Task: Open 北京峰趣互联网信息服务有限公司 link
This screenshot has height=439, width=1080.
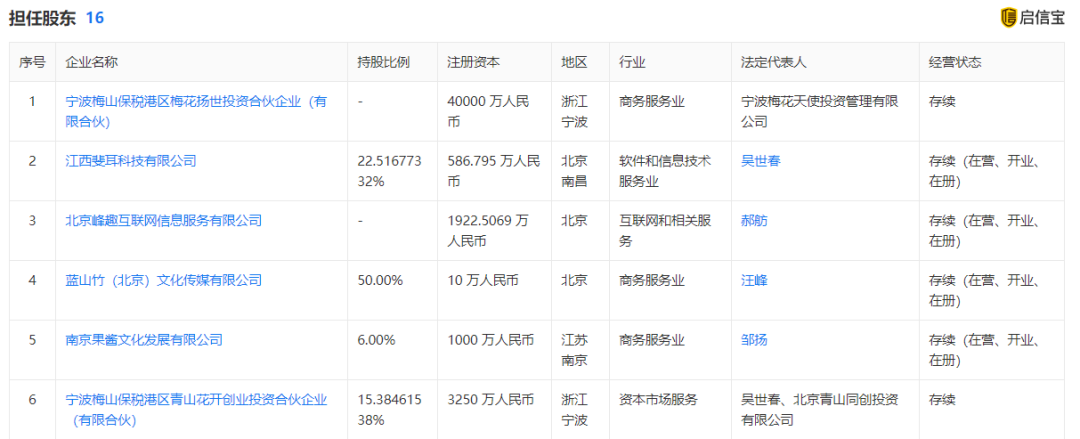Action: 163,221
